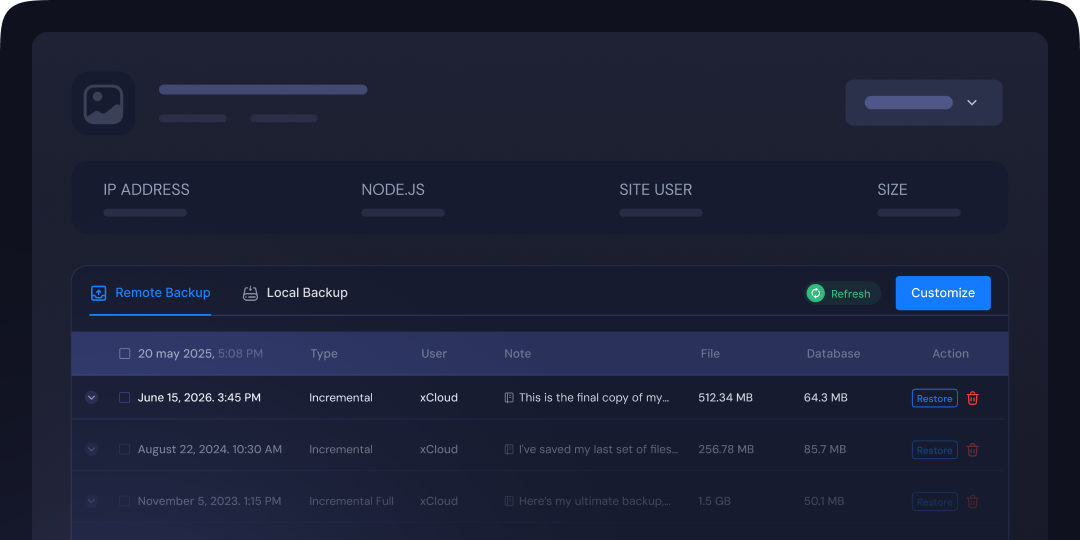1080x540 pixels.
Task: Click trash icon for August 22, 2024 backup
Action: pyautogui.click(x=972, y=450)
